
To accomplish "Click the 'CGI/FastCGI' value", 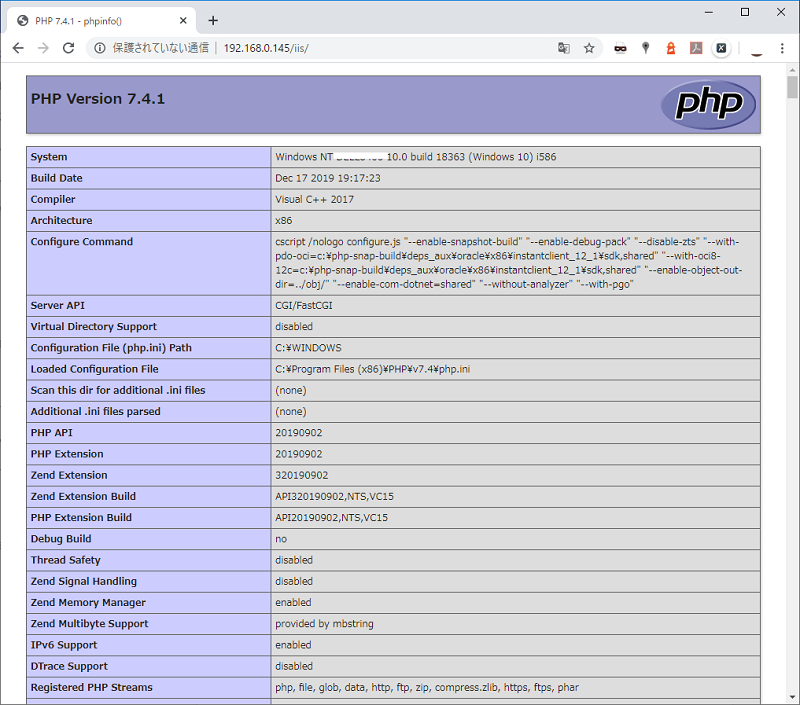I will [x=304, y=306].
